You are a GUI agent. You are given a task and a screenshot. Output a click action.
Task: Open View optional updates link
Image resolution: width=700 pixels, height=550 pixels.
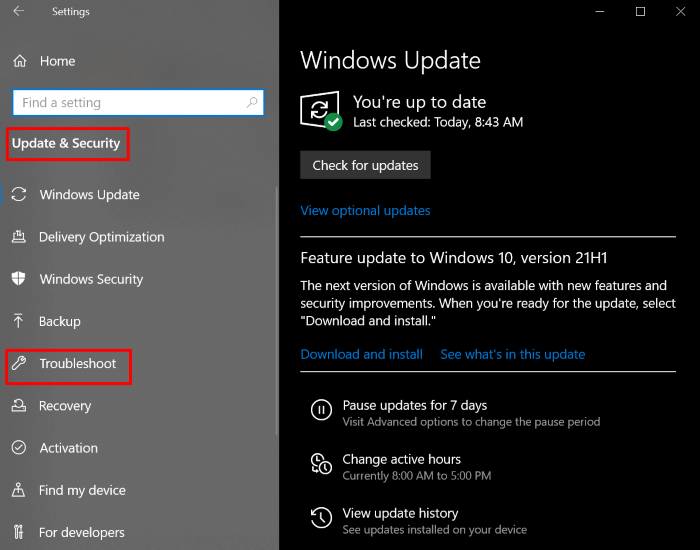[x=365, y=211]
